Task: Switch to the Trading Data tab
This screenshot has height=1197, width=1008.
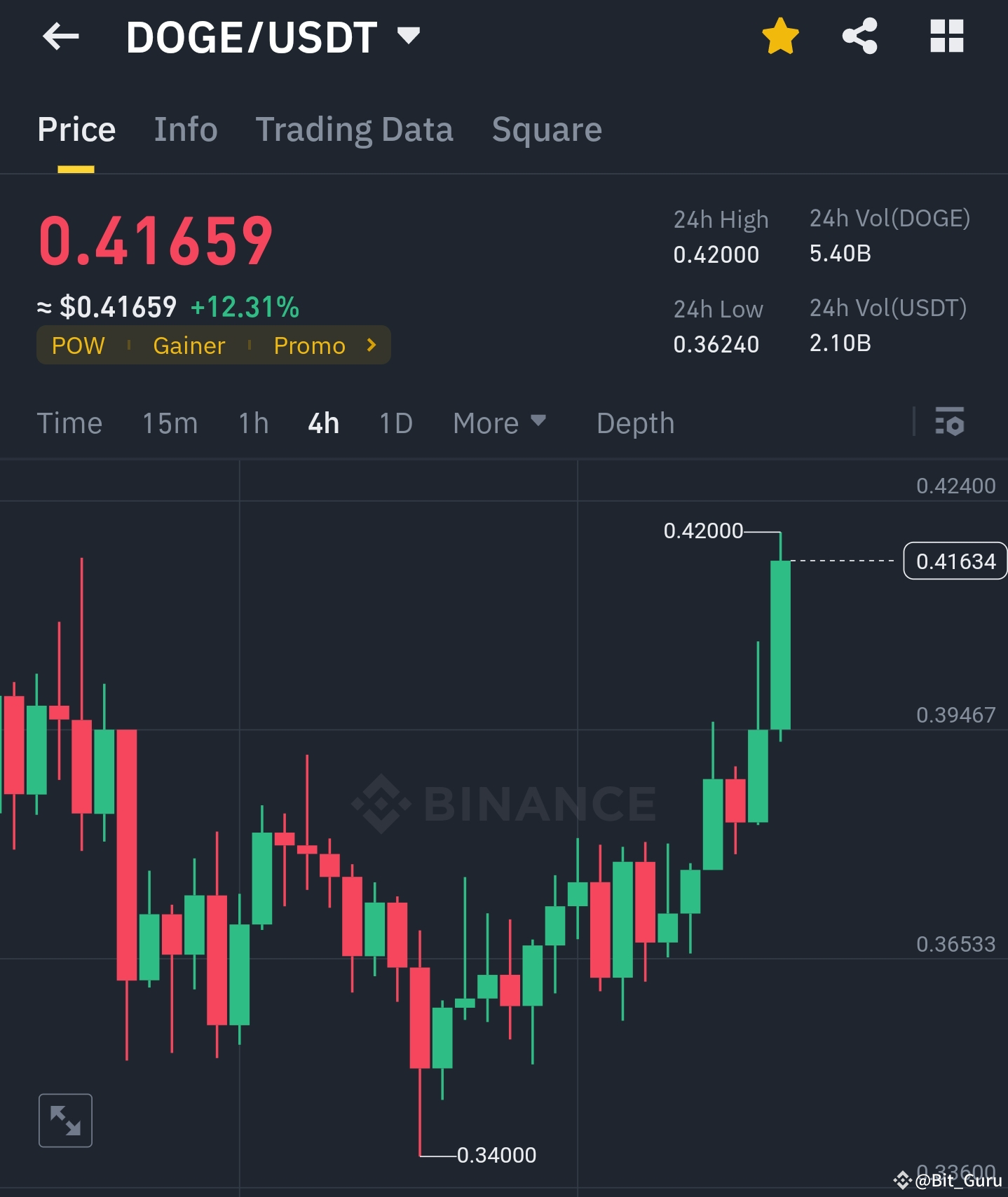Action: [355, 129]
